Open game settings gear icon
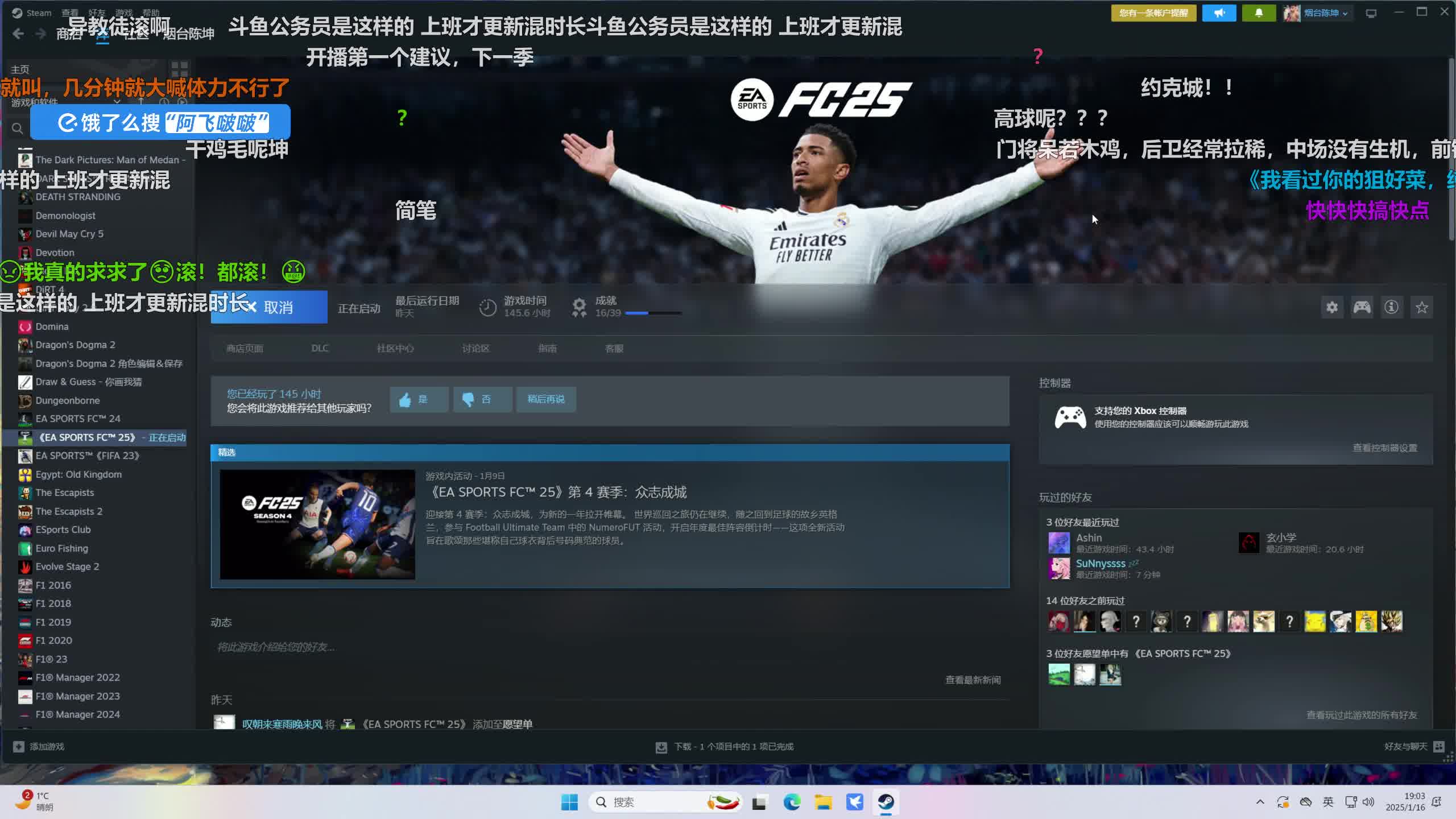 (1331, 308)
